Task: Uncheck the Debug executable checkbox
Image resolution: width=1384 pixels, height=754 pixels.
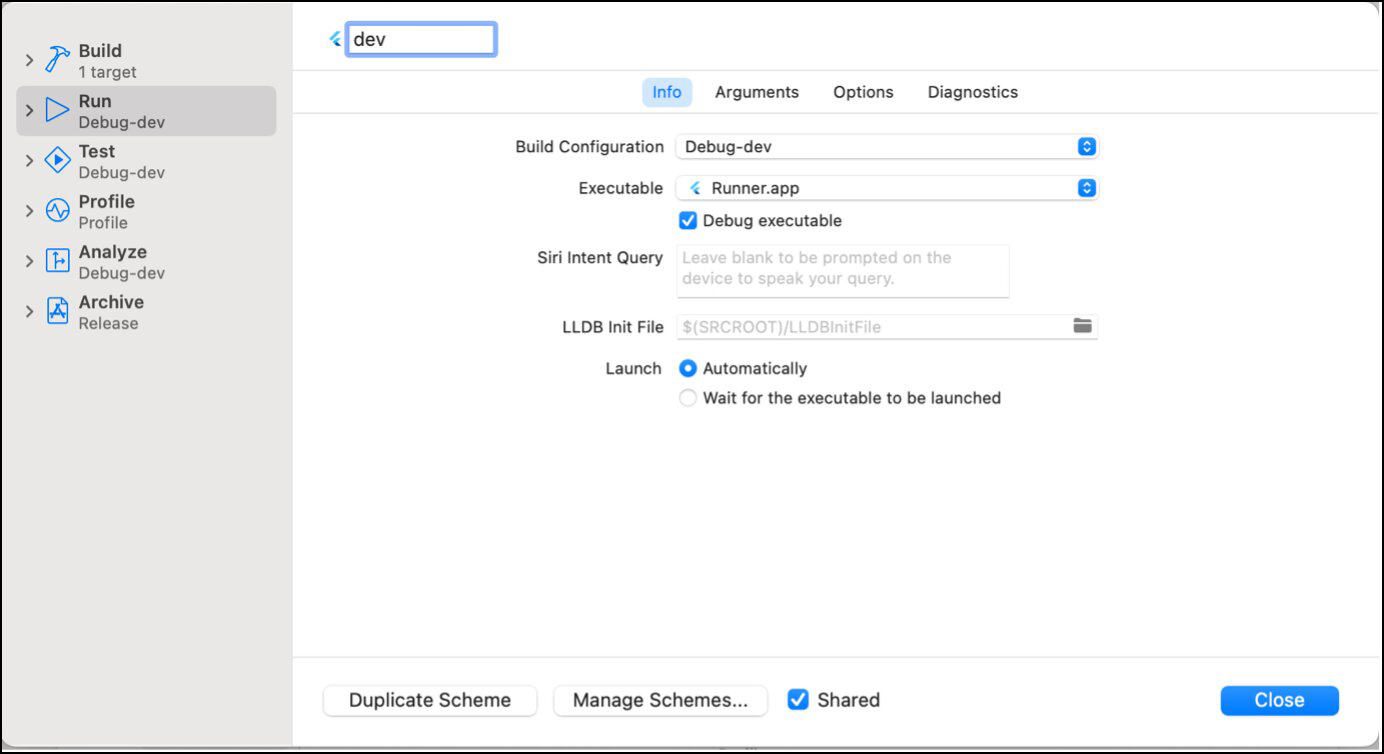Action: tap(688, 221)
